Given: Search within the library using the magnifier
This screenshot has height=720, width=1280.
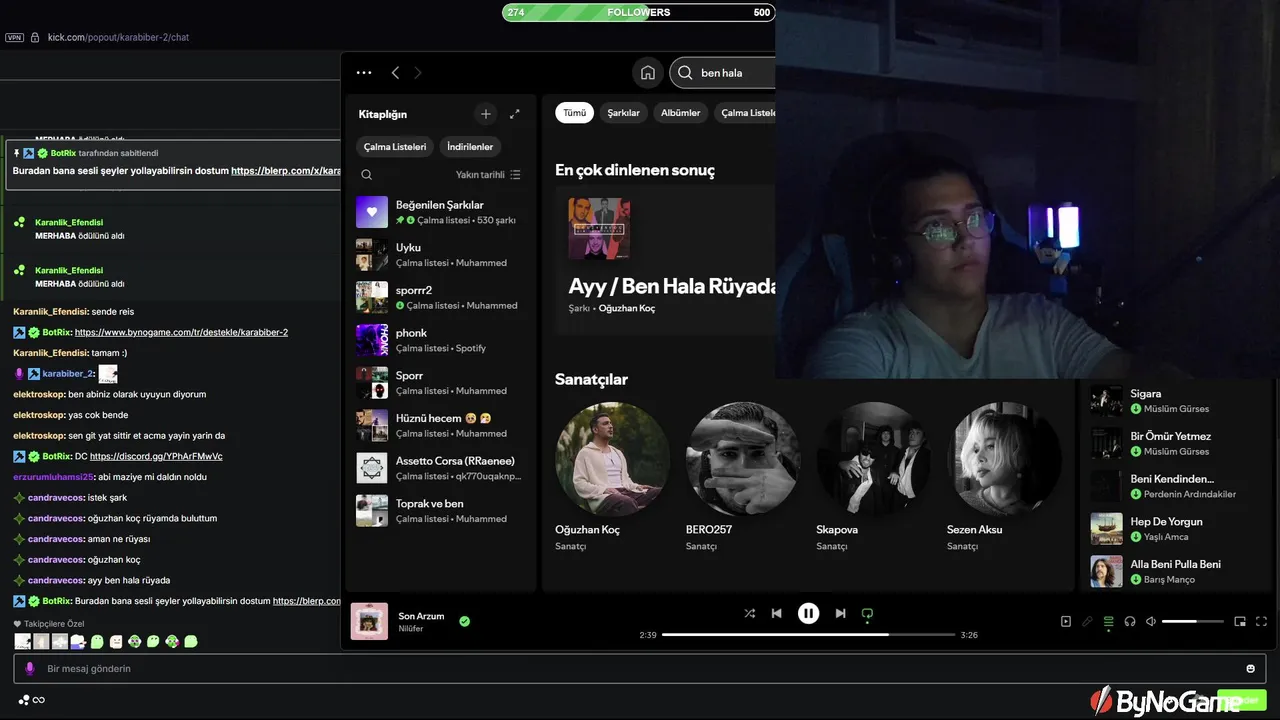Looking at the screenshot, I should point(367,175).
